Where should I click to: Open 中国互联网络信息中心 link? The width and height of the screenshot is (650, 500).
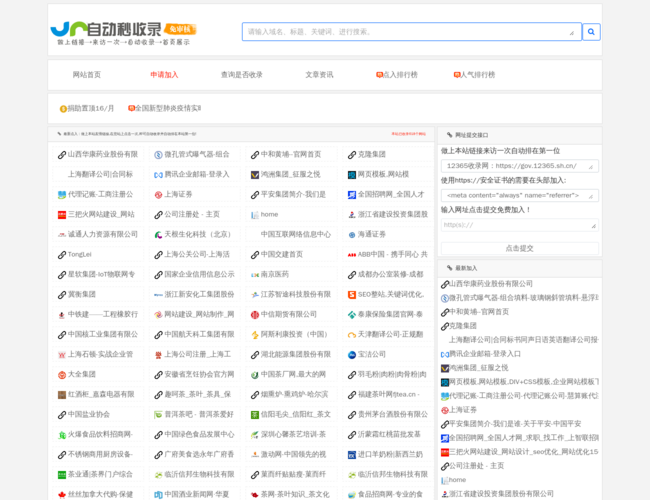point(296,235)
